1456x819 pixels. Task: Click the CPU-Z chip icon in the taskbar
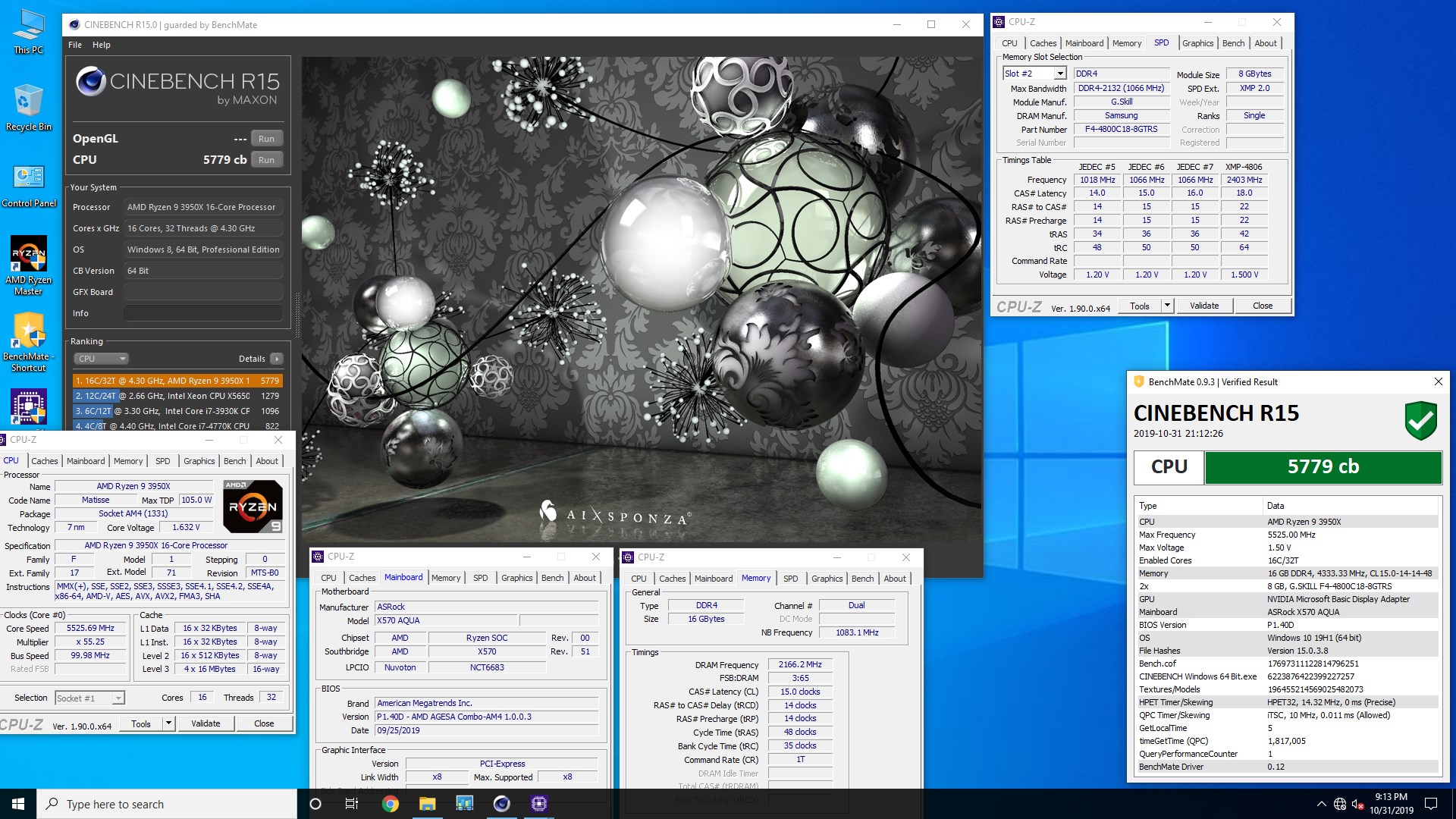click(x=538, y=804)
